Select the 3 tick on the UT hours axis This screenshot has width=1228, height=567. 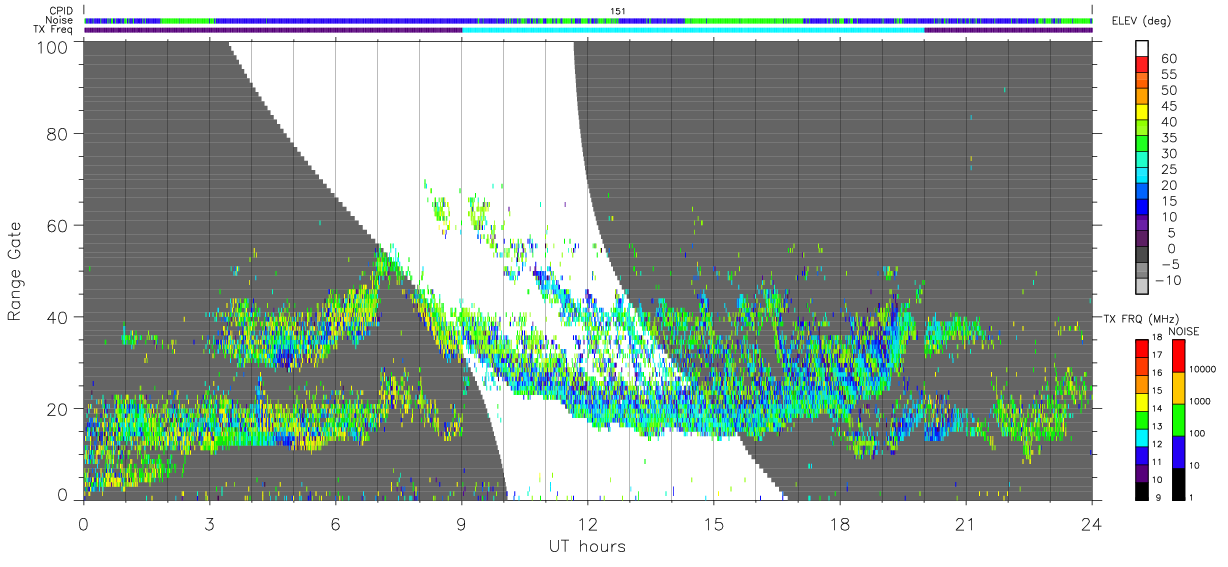[x=209, y=524]
